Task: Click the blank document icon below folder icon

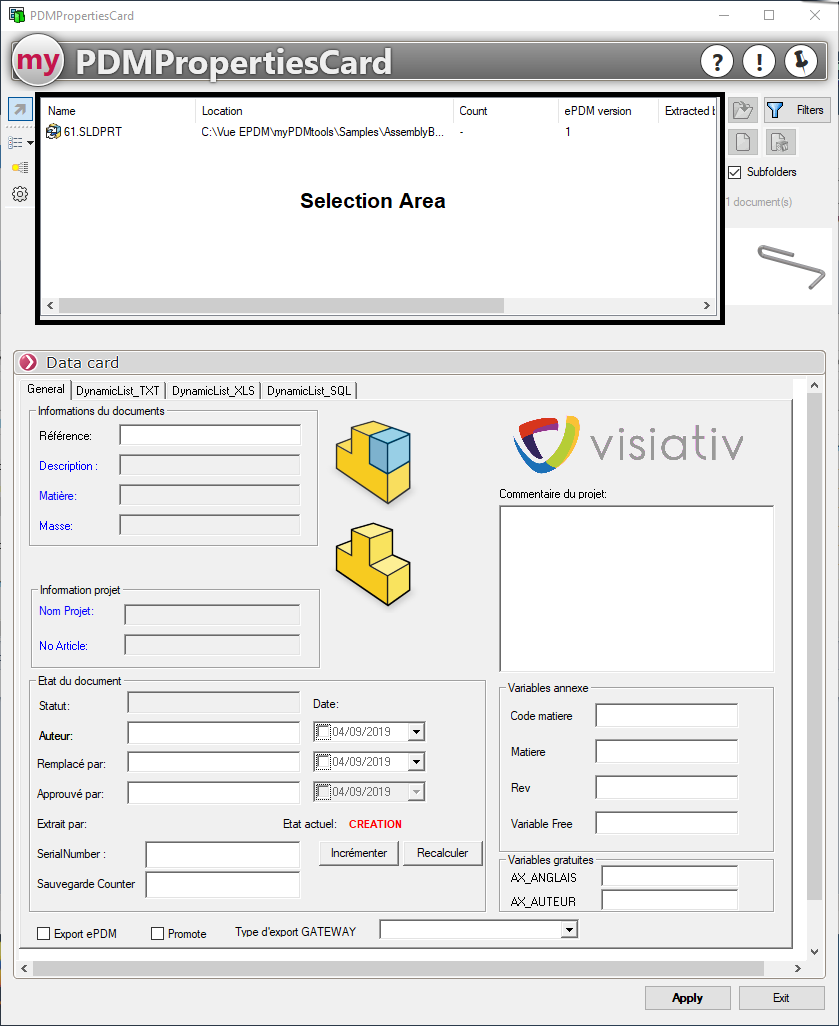Action: [x=742, y=142]
